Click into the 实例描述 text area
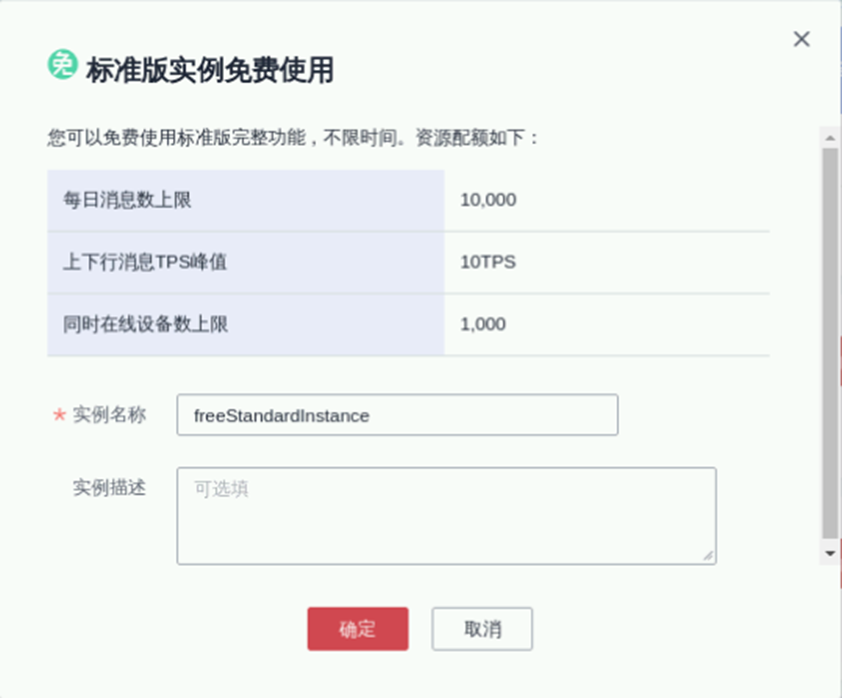The width and height of the screenshot is (842, 698). coord(446,515)
